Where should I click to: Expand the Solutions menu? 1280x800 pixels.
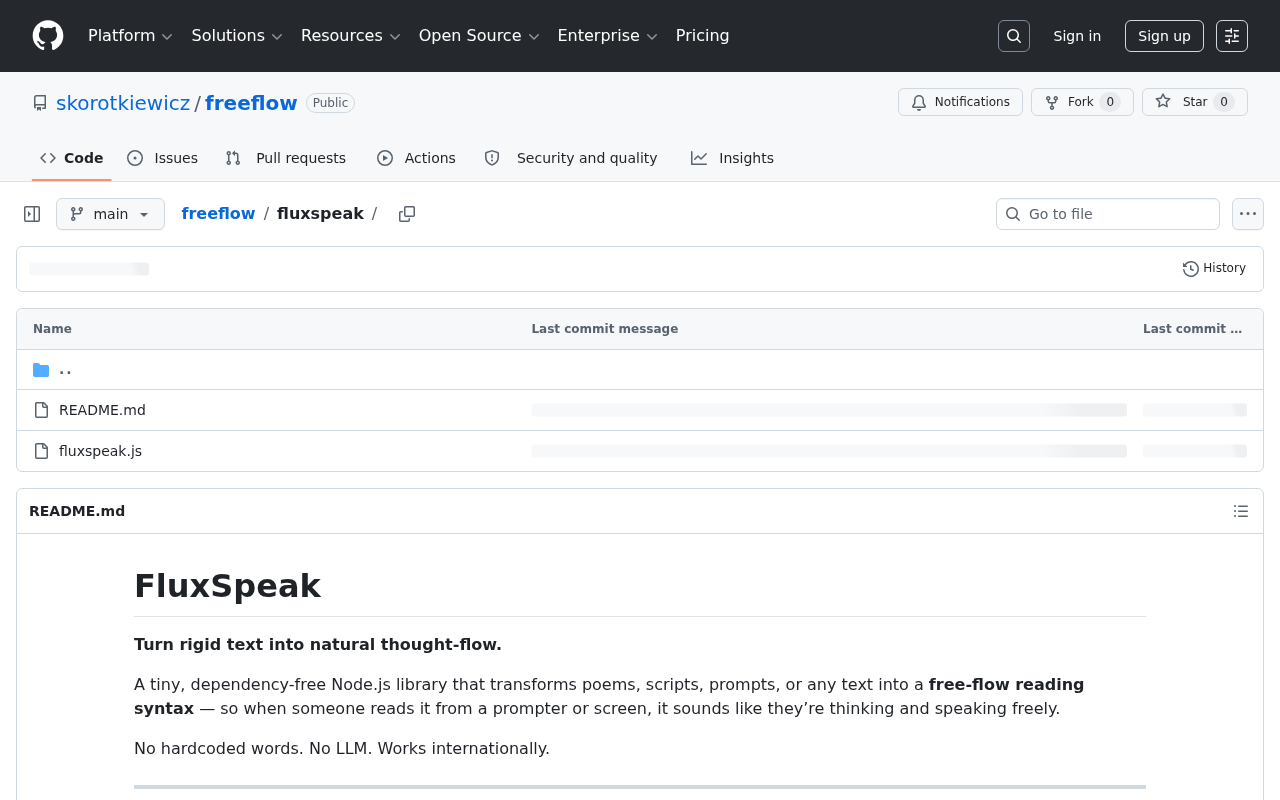coord(237,36)
